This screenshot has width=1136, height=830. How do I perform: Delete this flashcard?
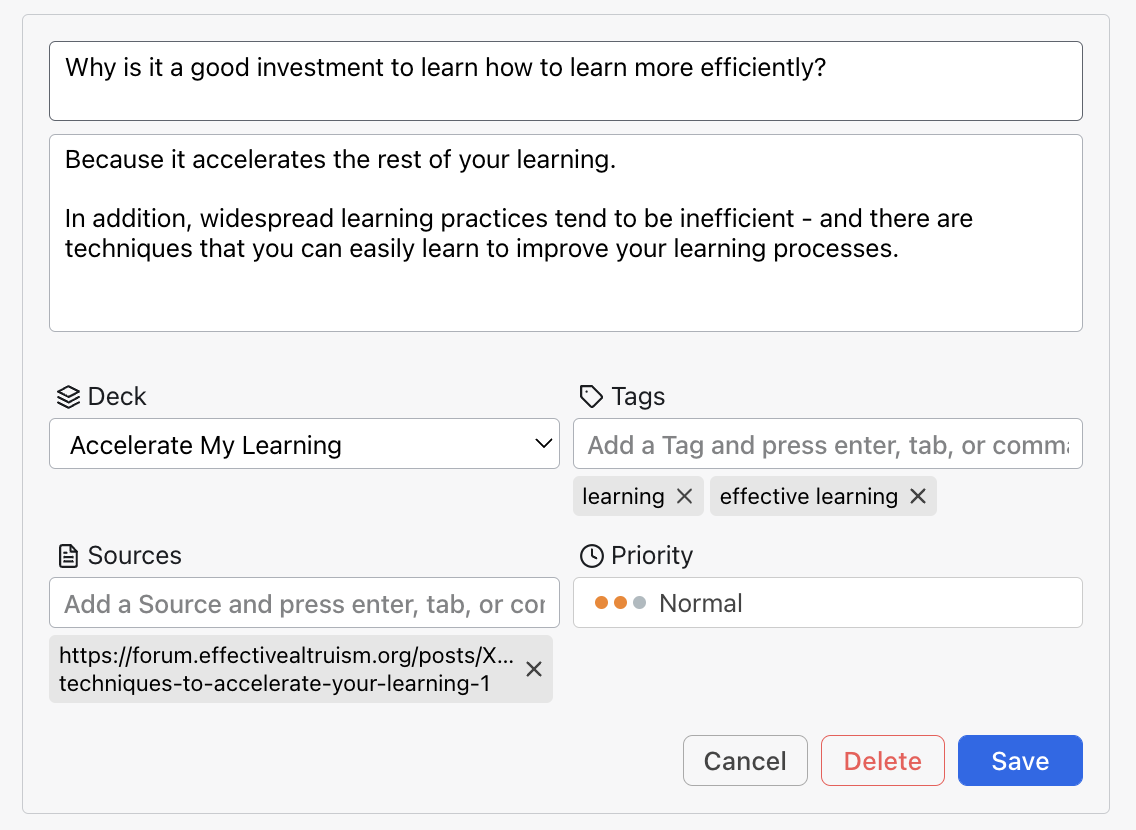(x=882, y=761)
